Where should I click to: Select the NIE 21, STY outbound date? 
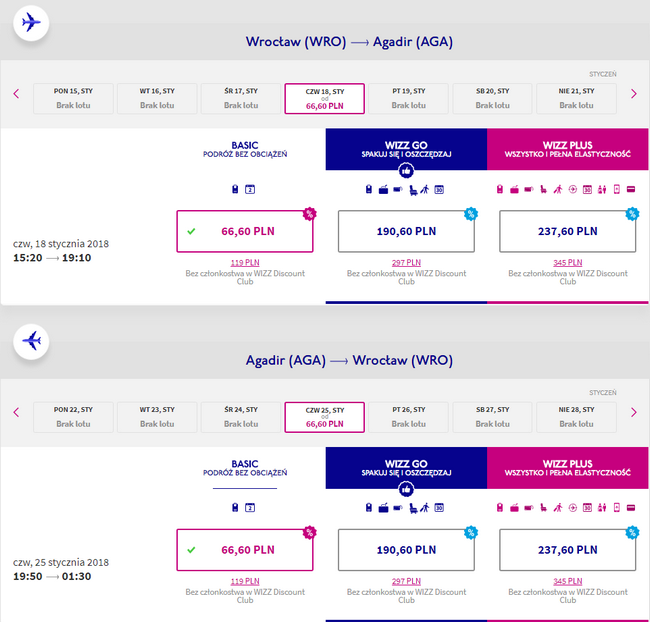(576, 98)
